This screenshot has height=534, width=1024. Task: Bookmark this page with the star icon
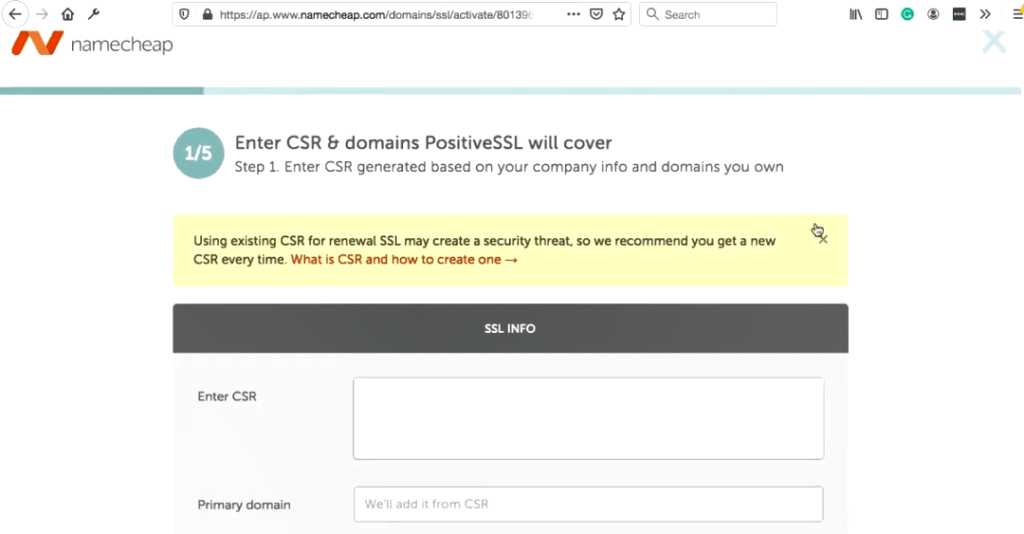(619, 14)
